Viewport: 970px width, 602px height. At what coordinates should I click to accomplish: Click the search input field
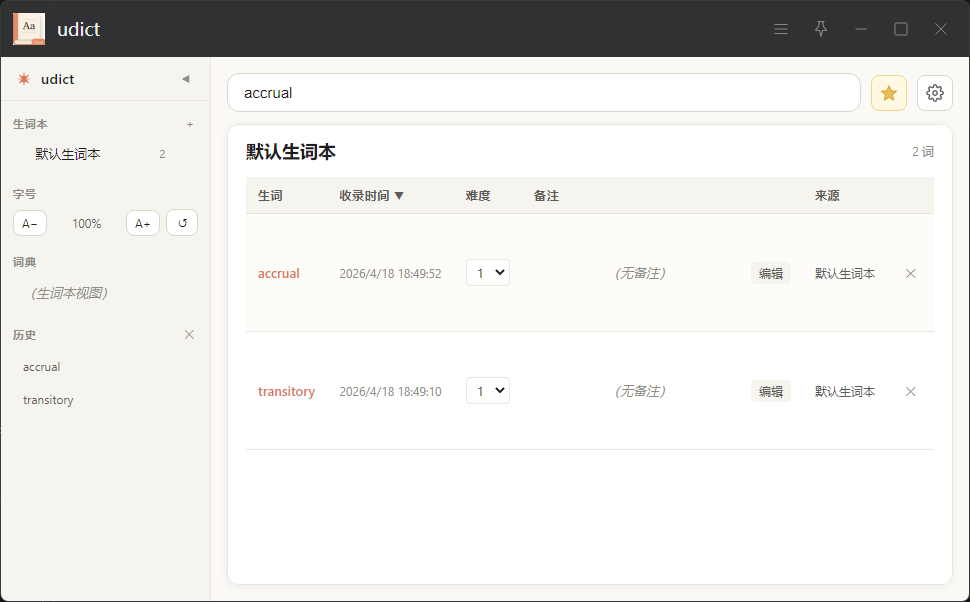pos(543,93)
